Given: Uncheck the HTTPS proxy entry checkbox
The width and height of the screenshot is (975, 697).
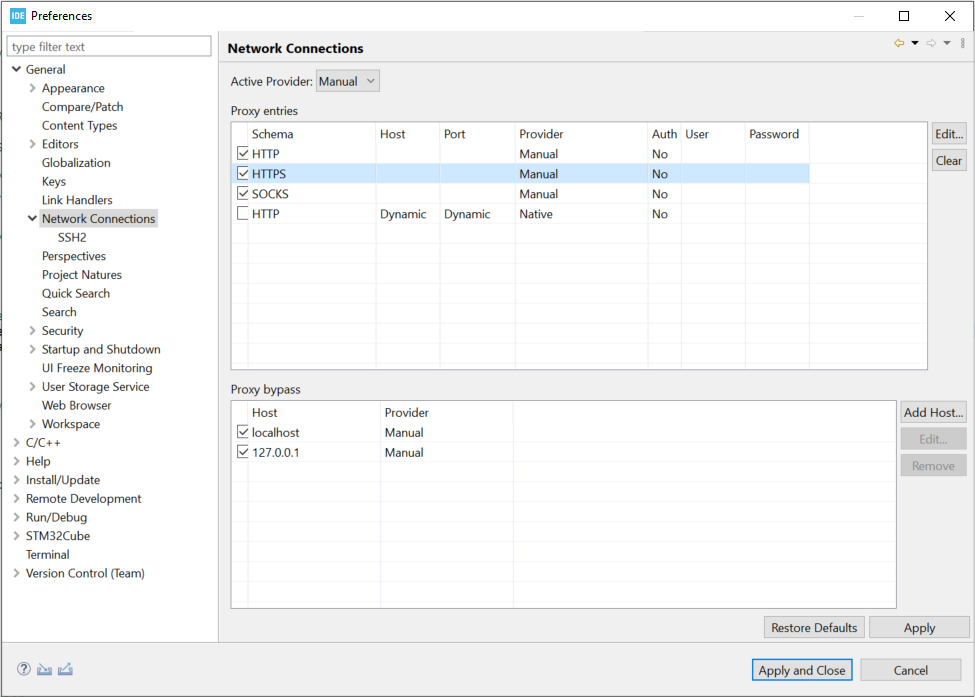Looking at the screenshot, I should [x=243, y=173].
